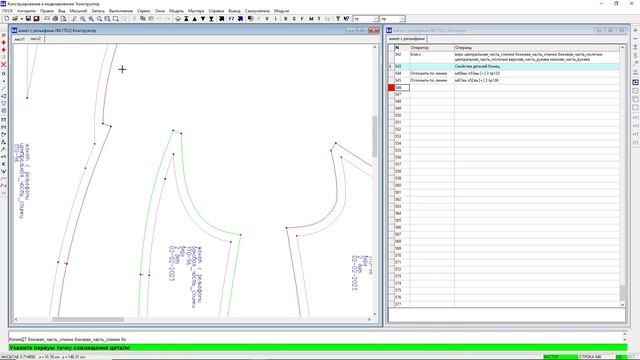This screenshot has width=640, height=360.
Task: Switch to the лист2 sheet tab
Action: click(36, 39)
